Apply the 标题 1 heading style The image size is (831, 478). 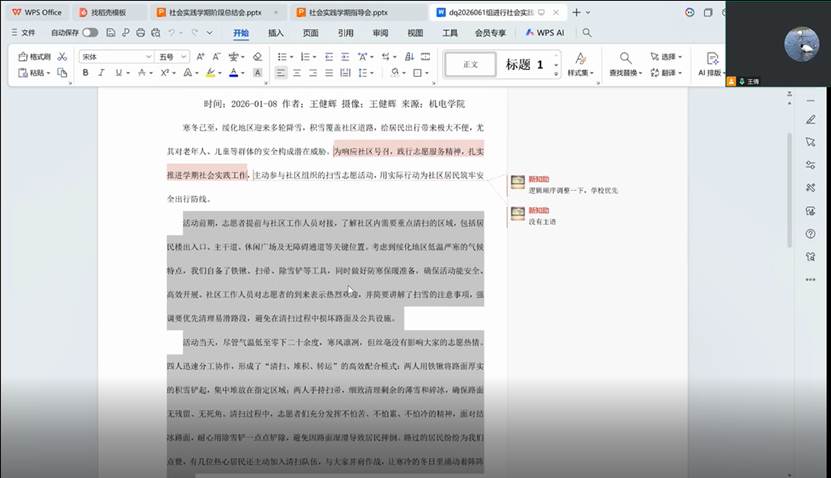click(524, 64)
